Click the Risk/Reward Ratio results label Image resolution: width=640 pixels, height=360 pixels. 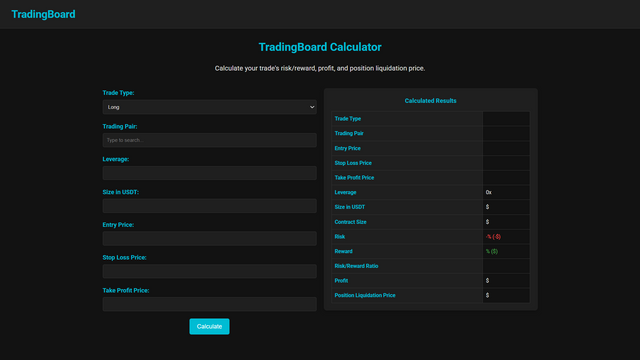click(356, 266)
